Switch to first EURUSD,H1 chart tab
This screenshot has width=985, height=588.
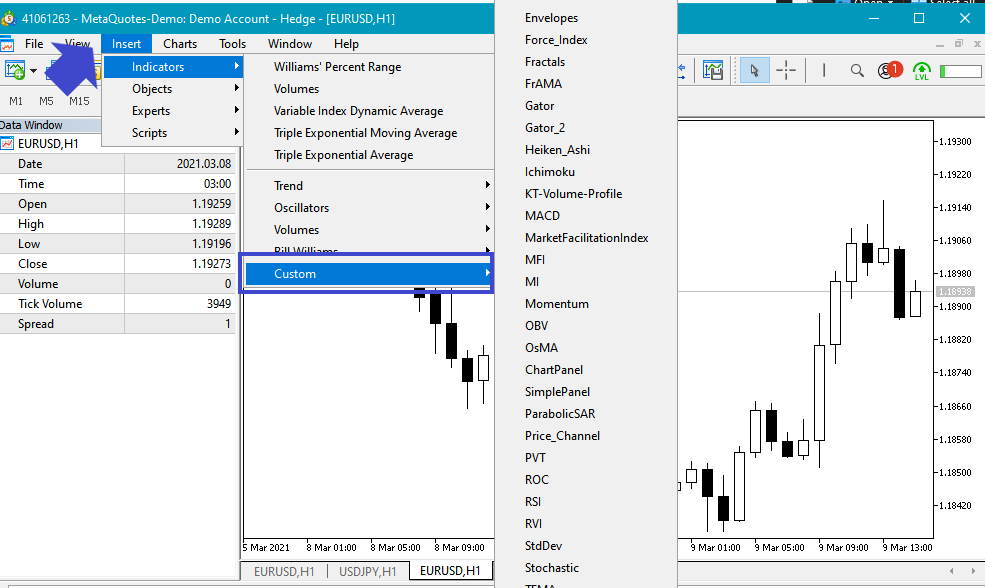click(284, 571)
